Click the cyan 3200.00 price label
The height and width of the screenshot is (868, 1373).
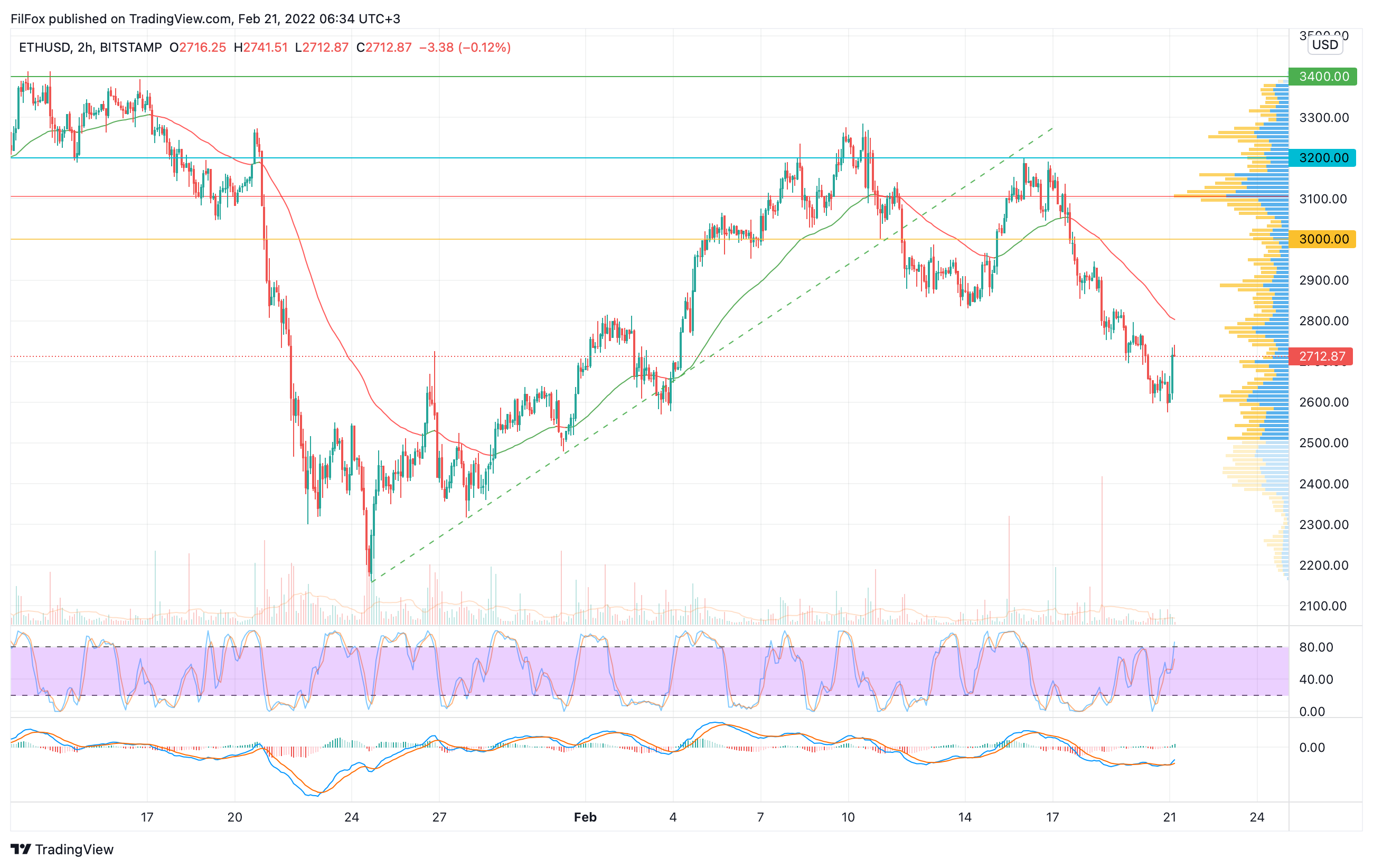point(1323,158)
